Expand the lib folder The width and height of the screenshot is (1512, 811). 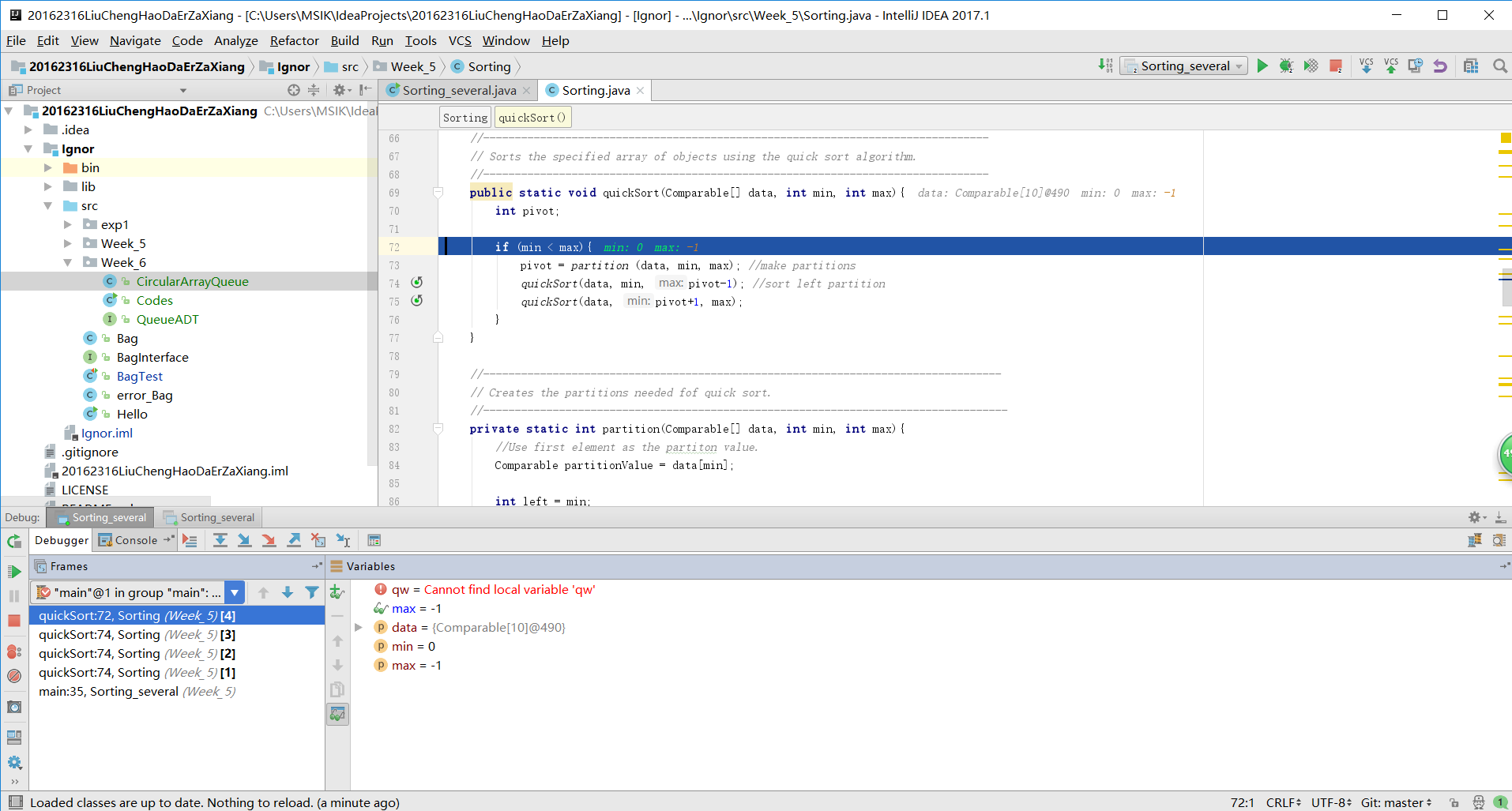(48, 186)
